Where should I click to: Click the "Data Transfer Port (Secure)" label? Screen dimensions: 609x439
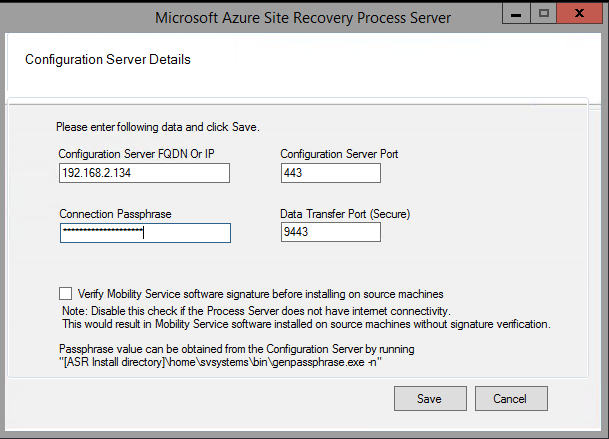point(345,214)
